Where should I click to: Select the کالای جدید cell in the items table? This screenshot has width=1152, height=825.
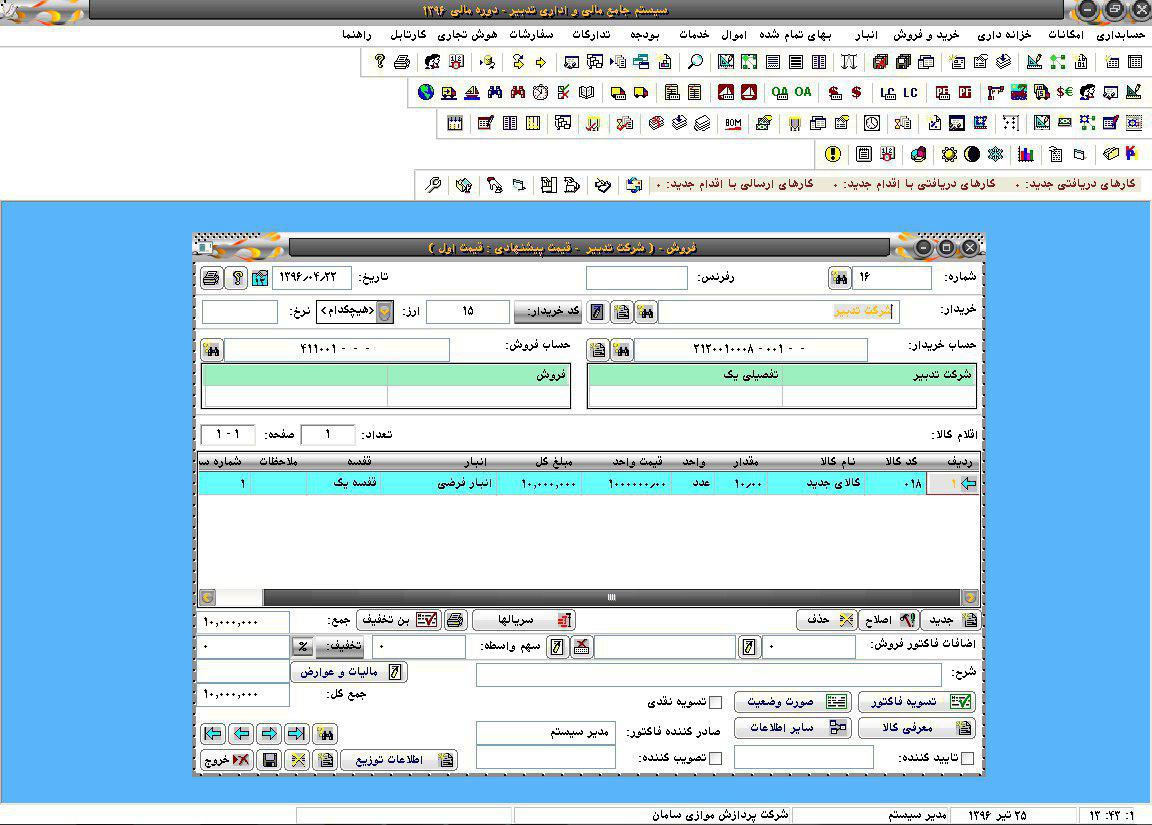click(x=815, y=483)
